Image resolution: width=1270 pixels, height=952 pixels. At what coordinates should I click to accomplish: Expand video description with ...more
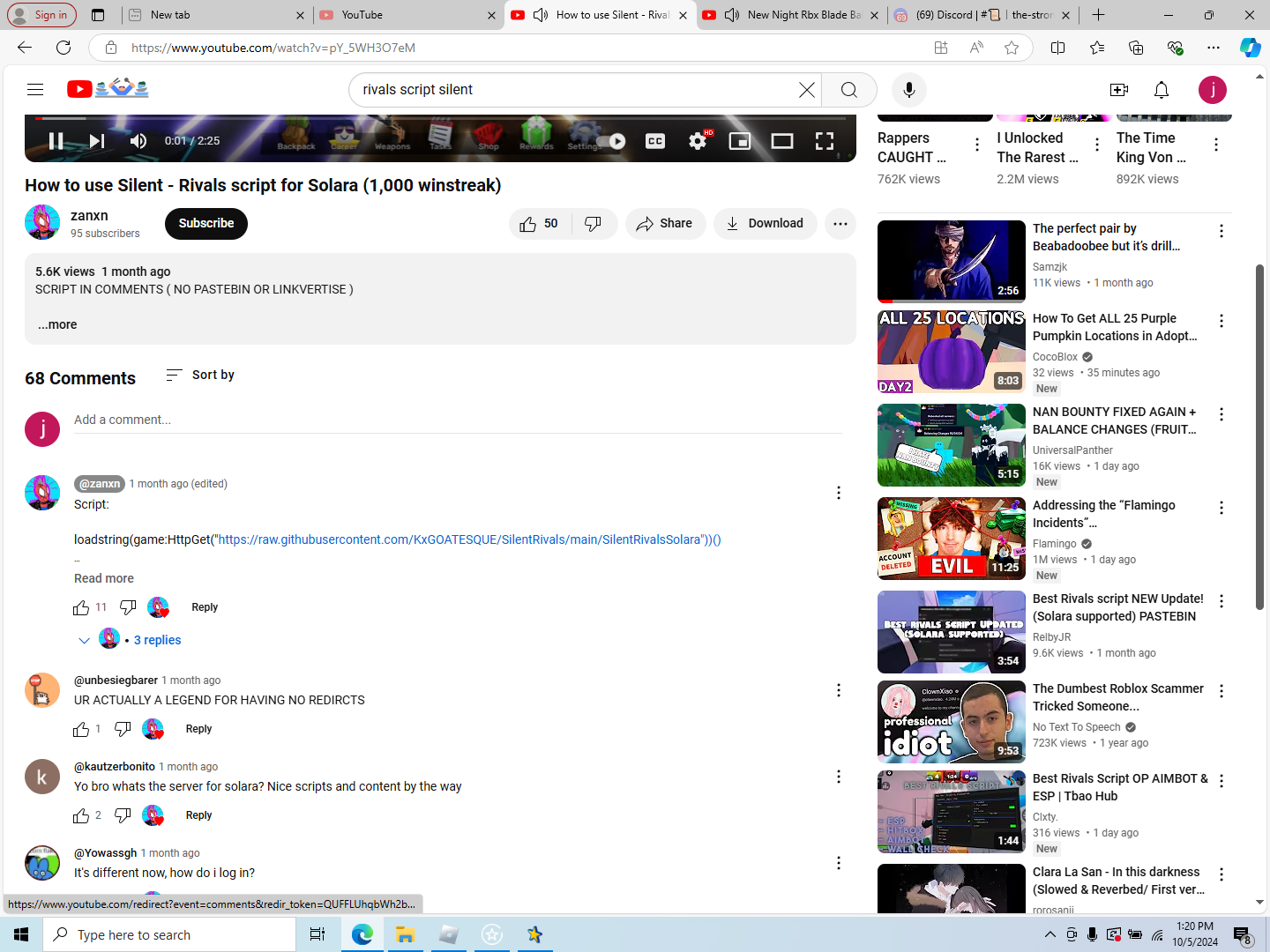[x=57, y=324]
